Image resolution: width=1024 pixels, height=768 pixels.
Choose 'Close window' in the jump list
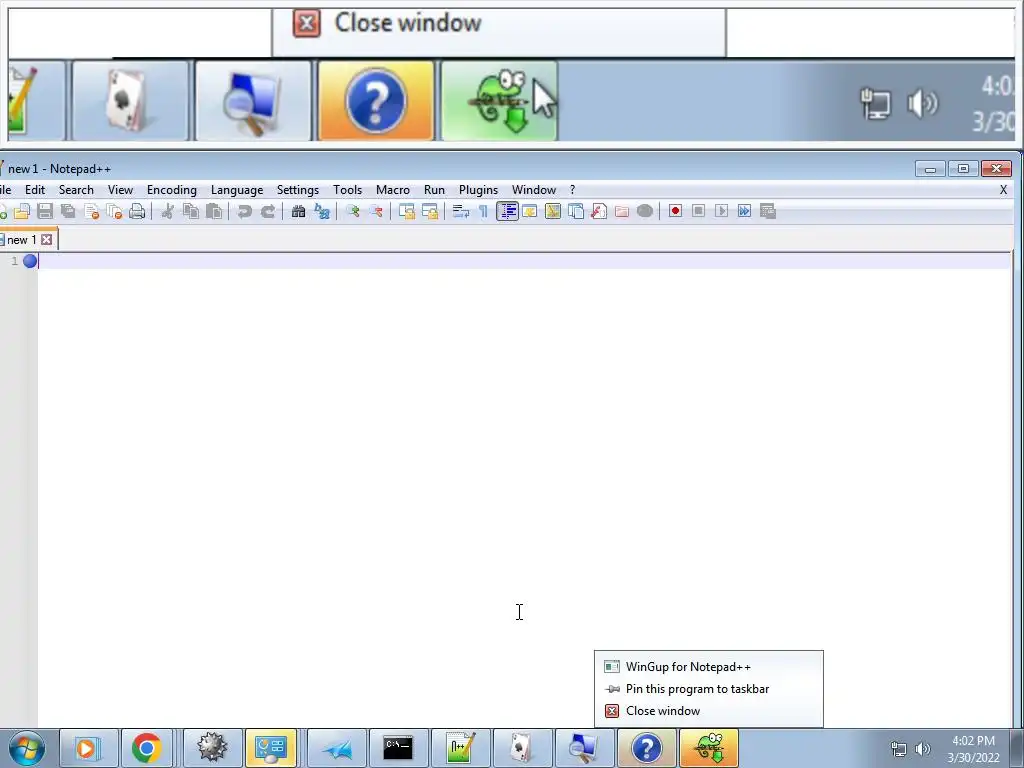point(709,711)
